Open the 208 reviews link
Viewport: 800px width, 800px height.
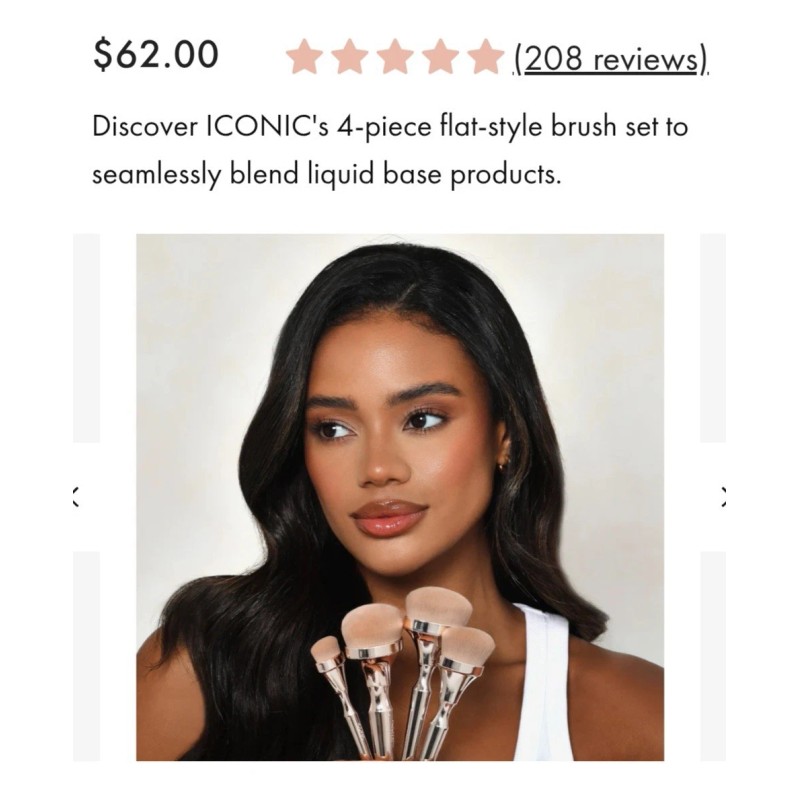tap(612, 59)
